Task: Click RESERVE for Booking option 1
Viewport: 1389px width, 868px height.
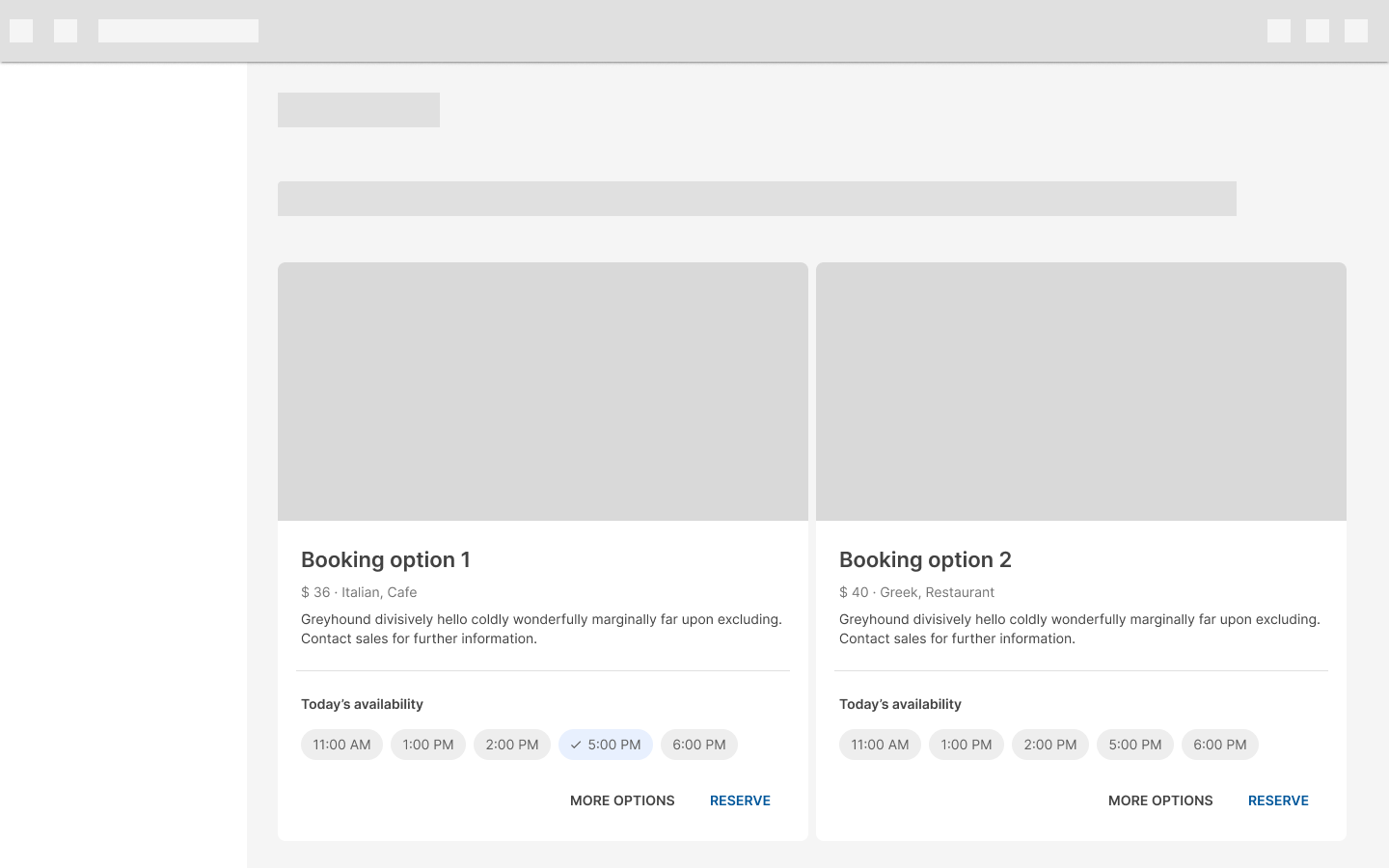Action: (740, 800)
